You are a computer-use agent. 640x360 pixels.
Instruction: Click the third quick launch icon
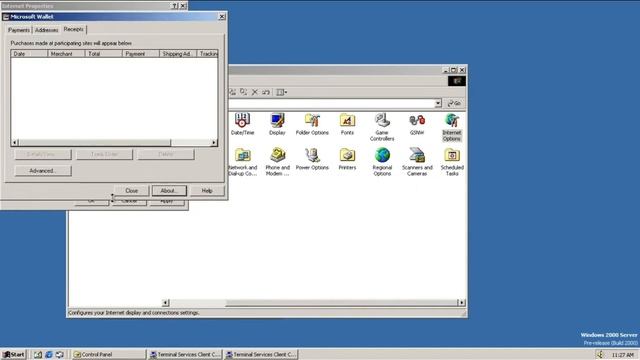(60, 354)
